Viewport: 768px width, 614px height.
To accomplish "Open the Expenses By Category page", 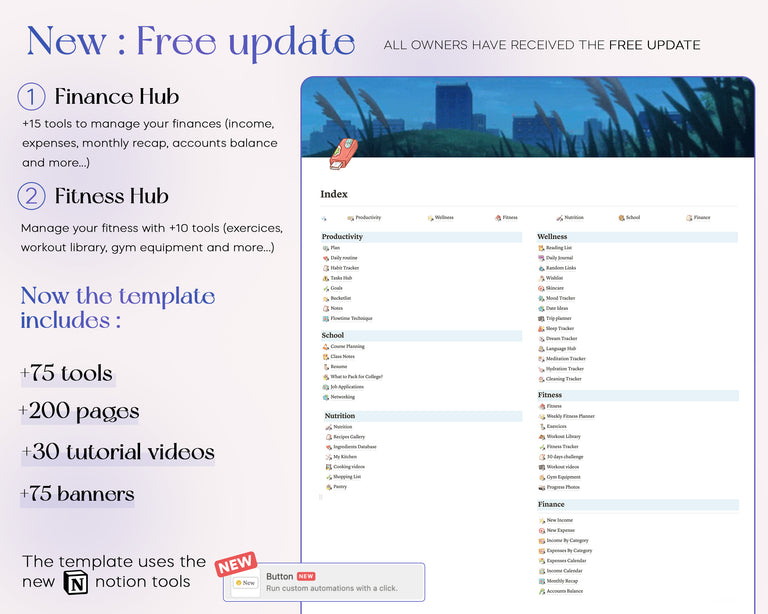I will pos(569,551).
